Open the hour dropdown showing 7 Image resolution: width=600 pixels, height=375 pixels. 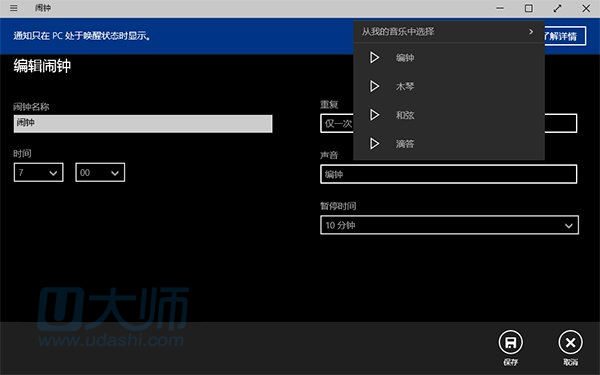coord(39,173)
